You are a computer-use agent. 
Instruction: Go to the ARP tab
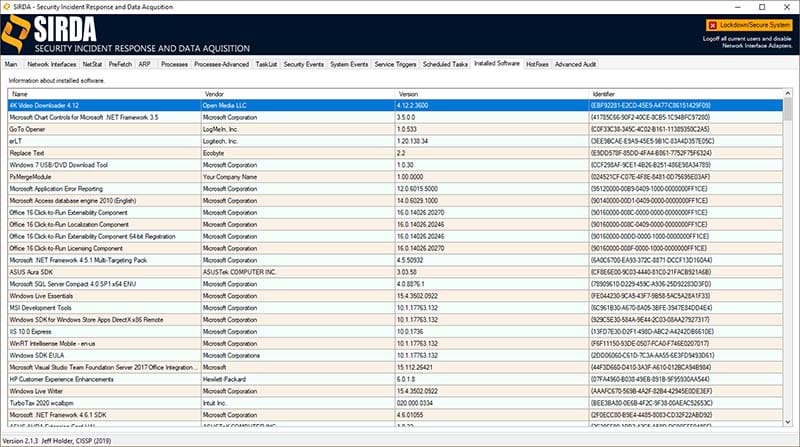tap(144, 64)
